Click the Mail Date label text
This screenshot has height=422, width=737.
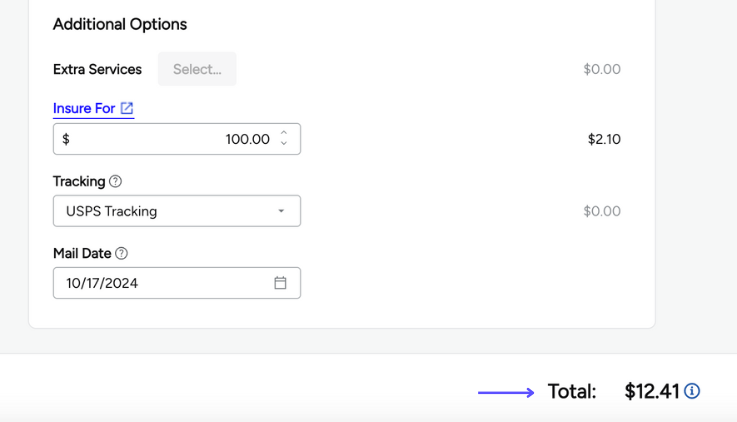click(x=82, y=253)
